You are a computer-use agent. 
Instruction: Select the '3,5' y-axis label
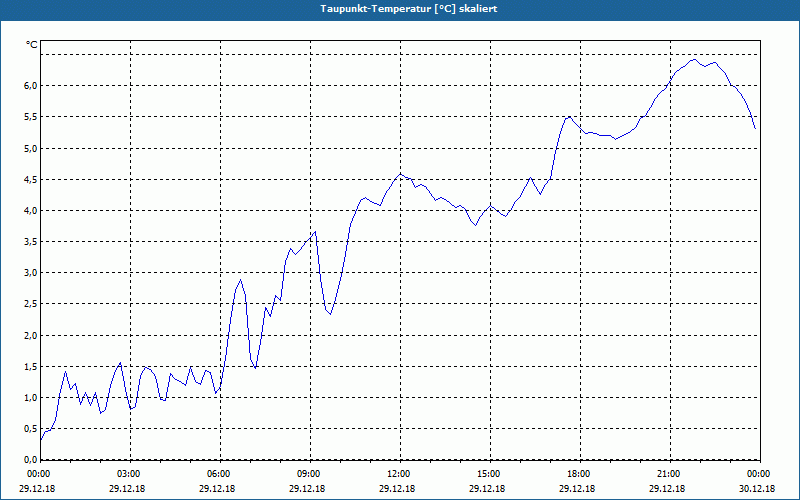coord(31,242)
